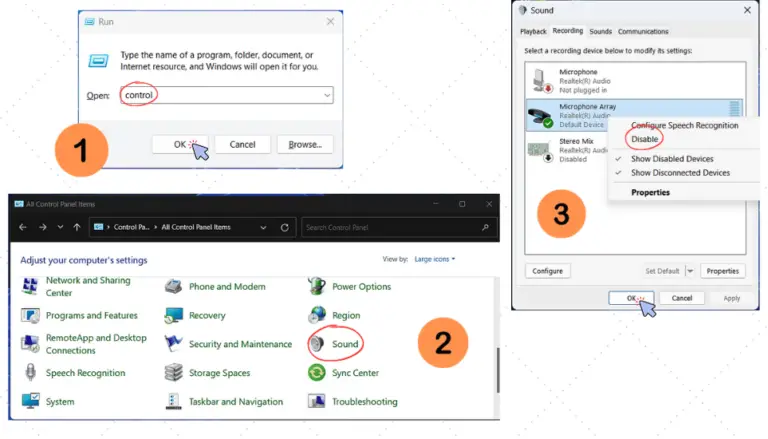Click RemoteApp and Desktop Connections icon
Screen dimensions: 768x439
30,344
